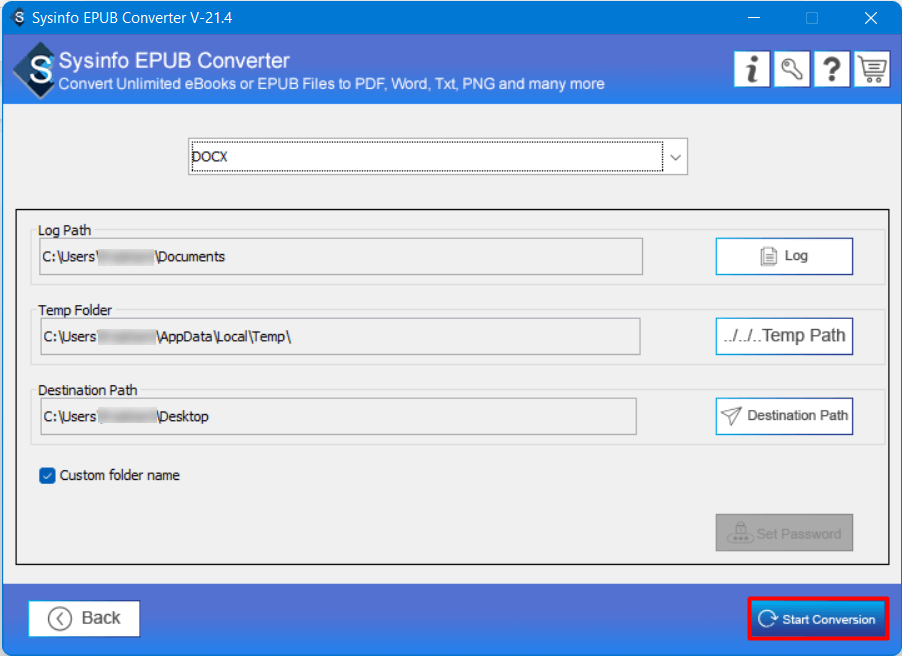Minimize the EPUB Converter window

click(x=754, y=18)
